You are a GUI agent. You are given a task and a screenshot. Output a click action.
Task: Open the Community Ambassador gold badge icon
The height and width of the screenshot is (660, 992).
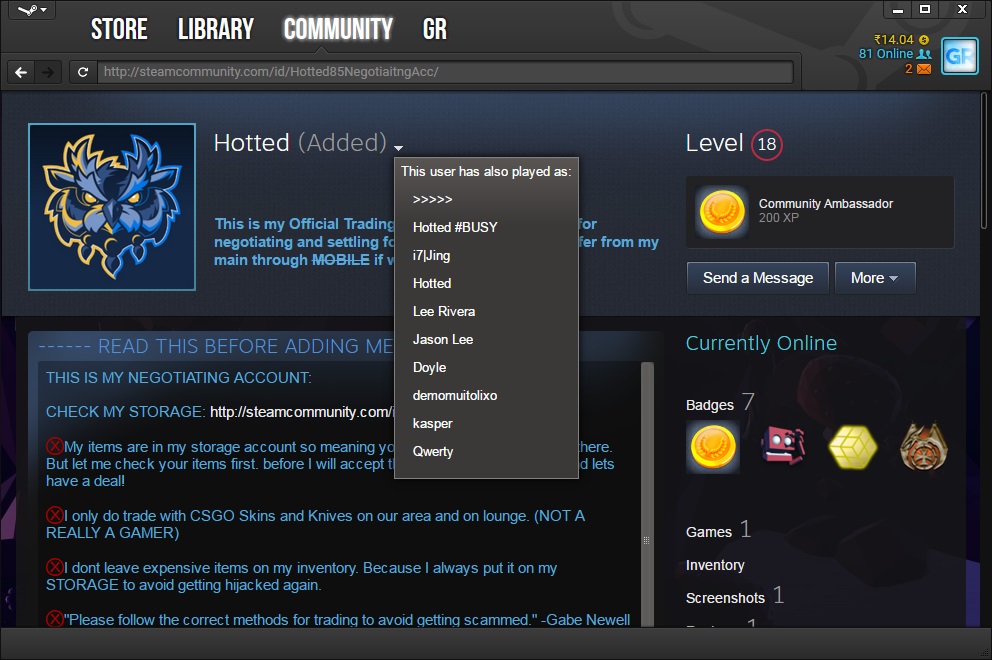pos(721,212)
